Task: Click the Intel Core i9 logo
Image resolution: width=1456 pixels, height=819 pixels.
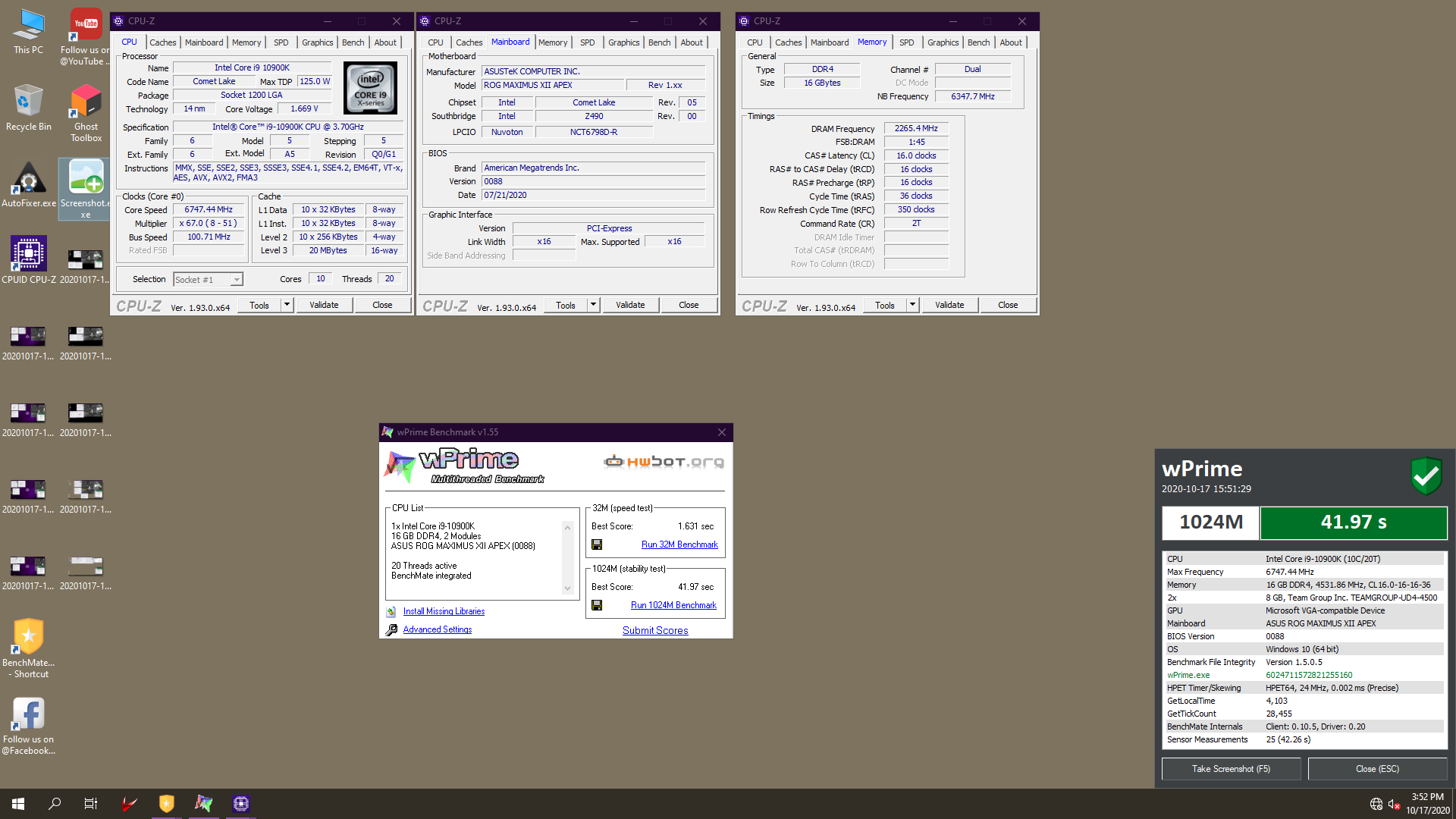Action: click(x=370, y=88)
